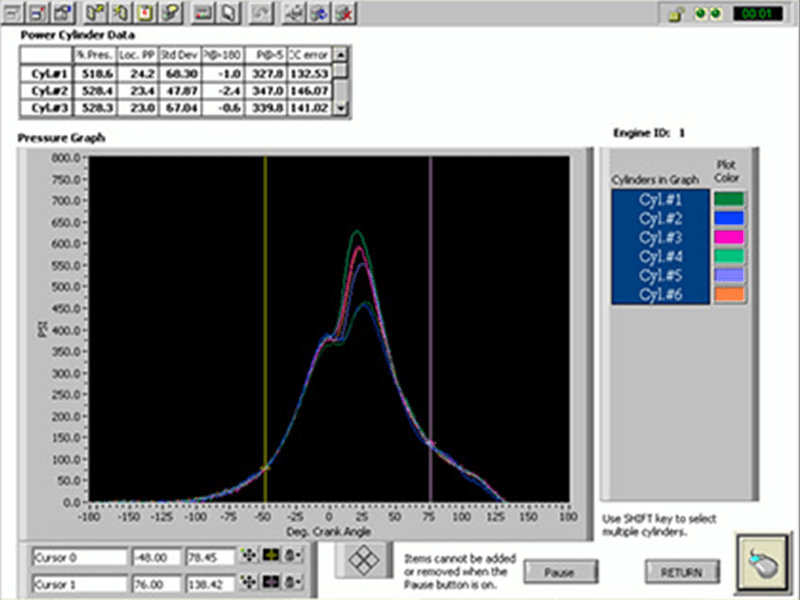Click the 00:01 timer display
Screen dimensions: 800x600
758,14
